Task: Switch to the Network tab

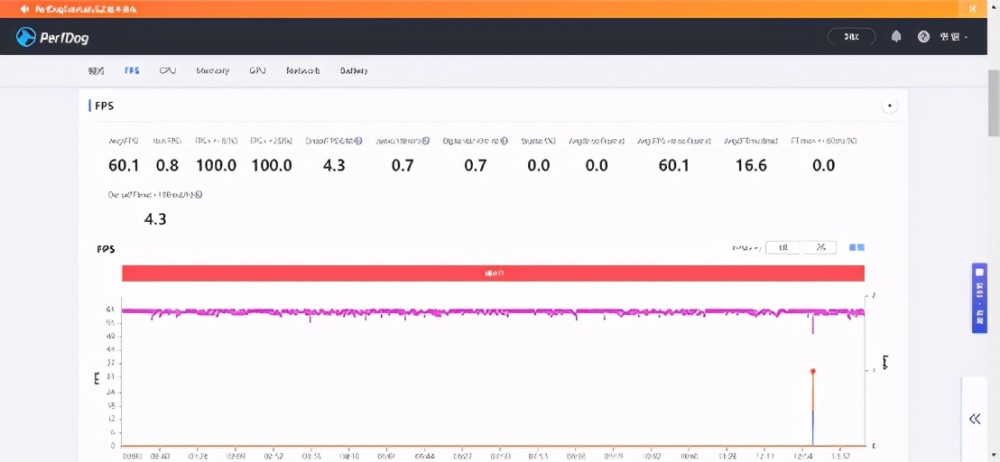Action: [303, 71]
